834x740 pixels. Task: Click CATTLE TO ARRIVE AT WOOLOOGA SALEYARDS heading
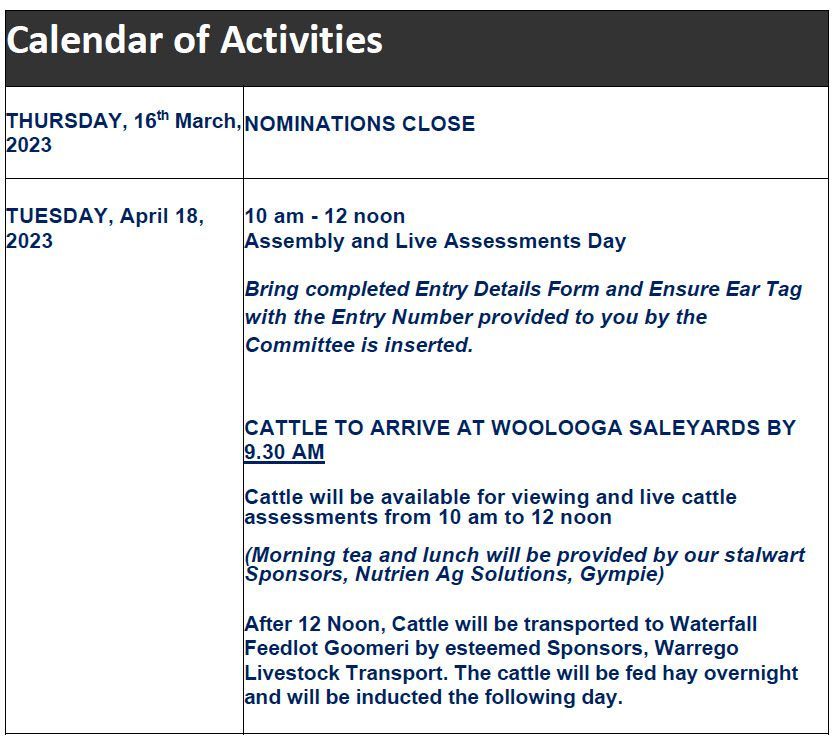click(520, 428)
